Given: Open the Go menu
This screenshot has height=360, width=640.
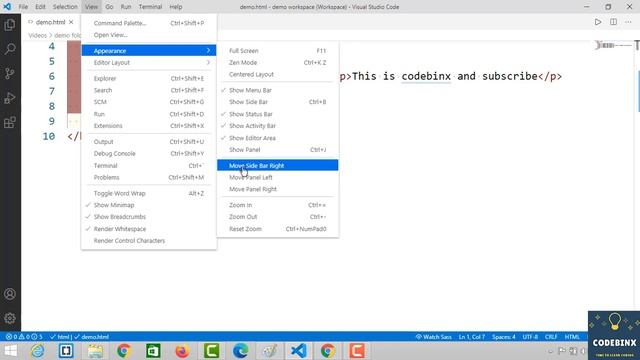Looking at the screenshot, I should (109, 7).
